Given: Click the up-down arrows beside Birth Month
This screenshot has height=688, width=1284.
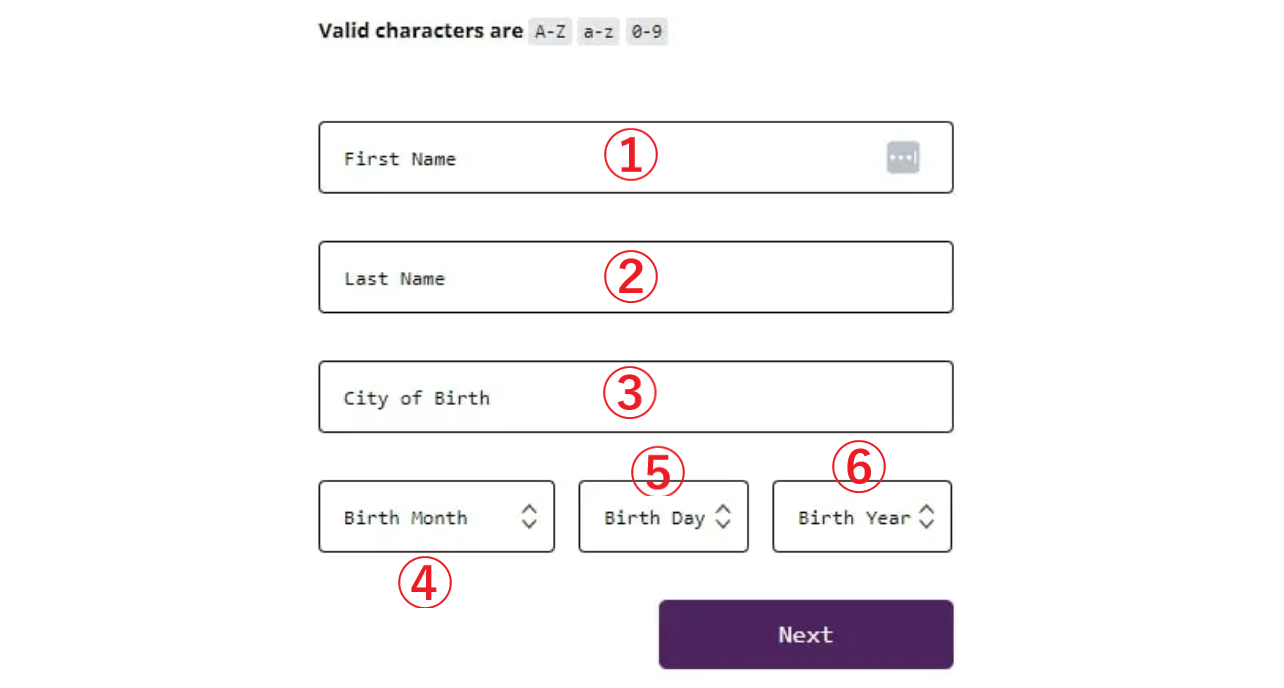Looking at the screenshot, I should tap(529, 516).
